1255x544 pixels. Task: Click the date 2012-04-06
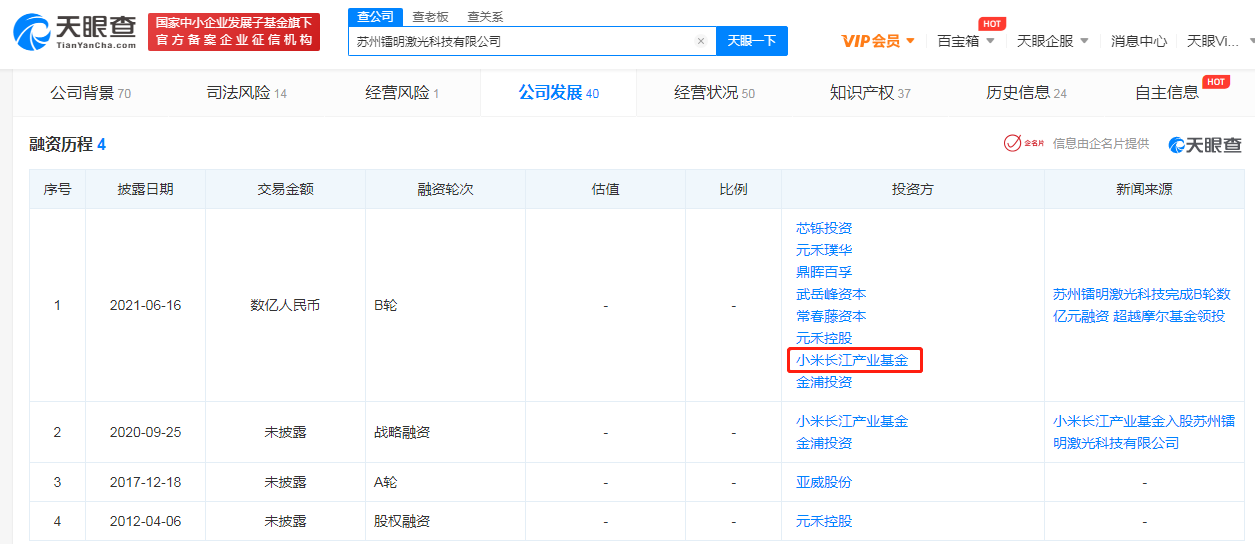(145, 521)
